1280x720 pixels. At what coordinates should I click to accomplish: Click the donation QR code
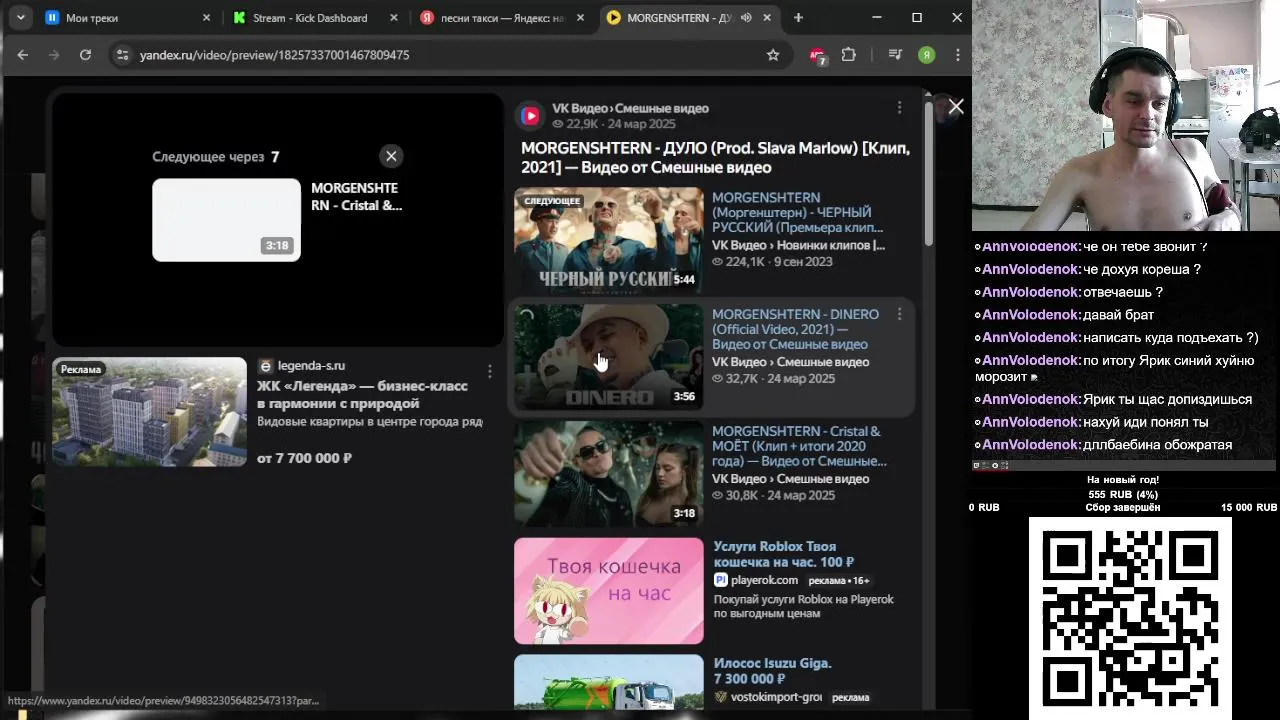tap(1130, 617)
